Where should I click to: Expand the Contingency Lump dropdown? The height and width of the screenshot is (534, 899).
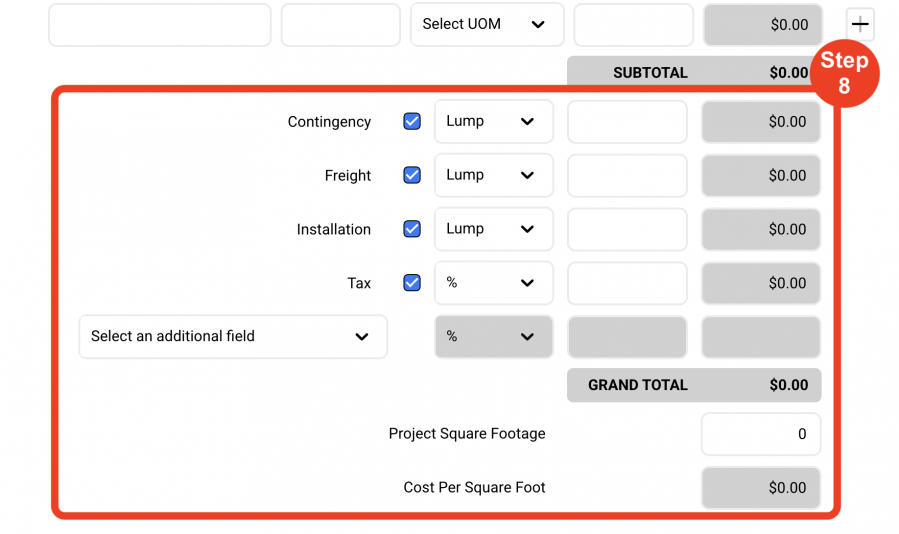point(494,121)
